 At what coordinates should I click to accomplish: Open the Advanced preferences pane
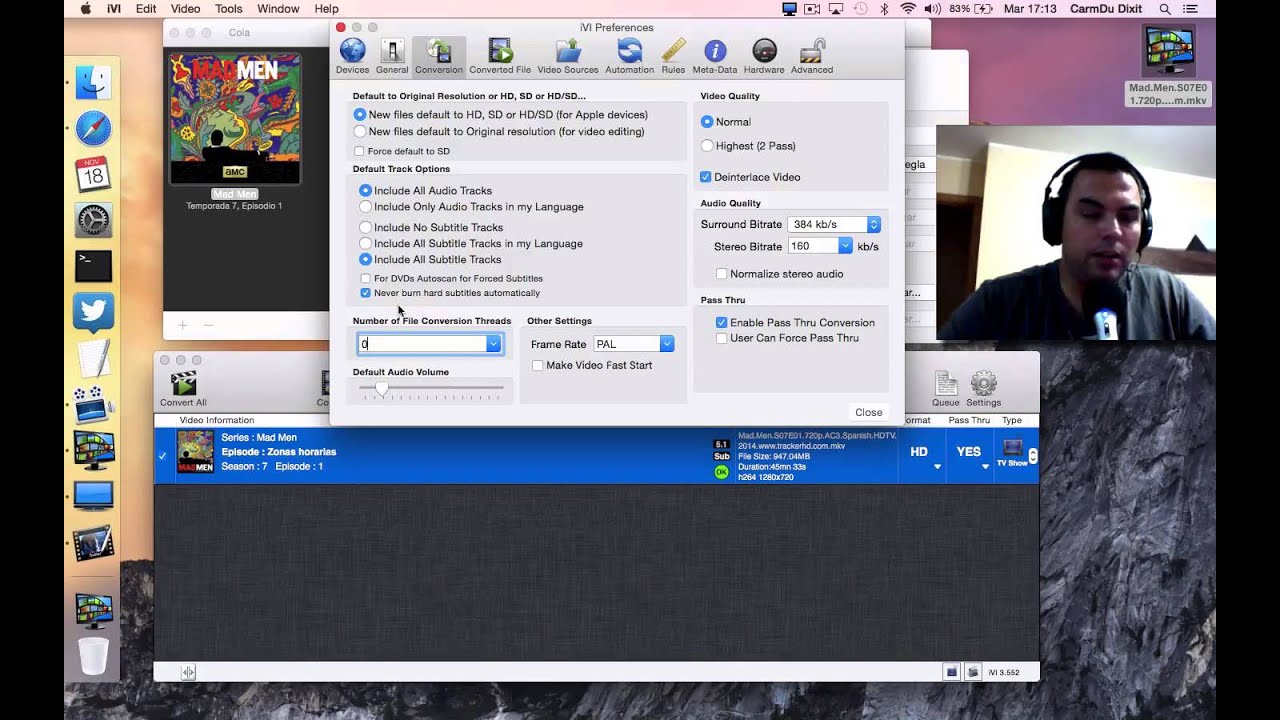point(812,56)
